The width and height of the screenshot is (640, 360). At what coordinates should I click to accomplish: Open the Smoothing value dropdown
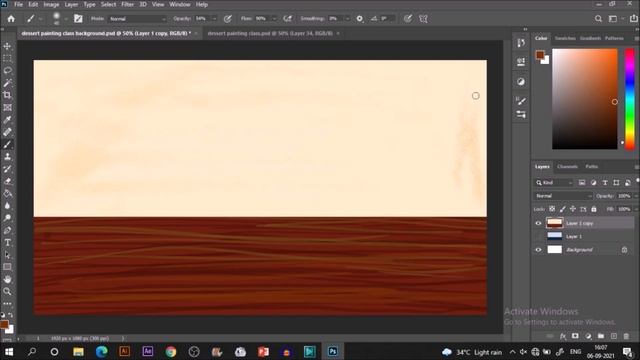[348, 19]
